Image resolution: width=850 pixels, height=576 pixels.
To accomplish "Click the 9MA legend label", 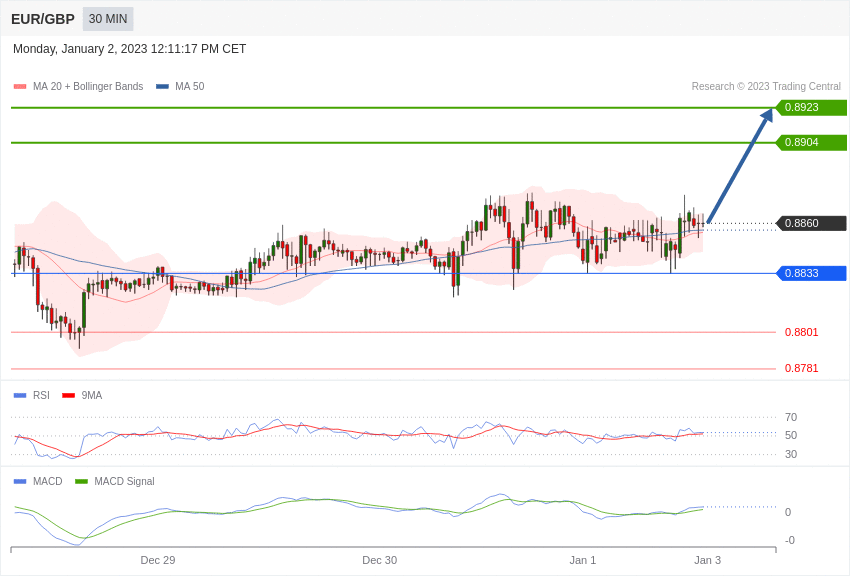I will tap(92, 396).
